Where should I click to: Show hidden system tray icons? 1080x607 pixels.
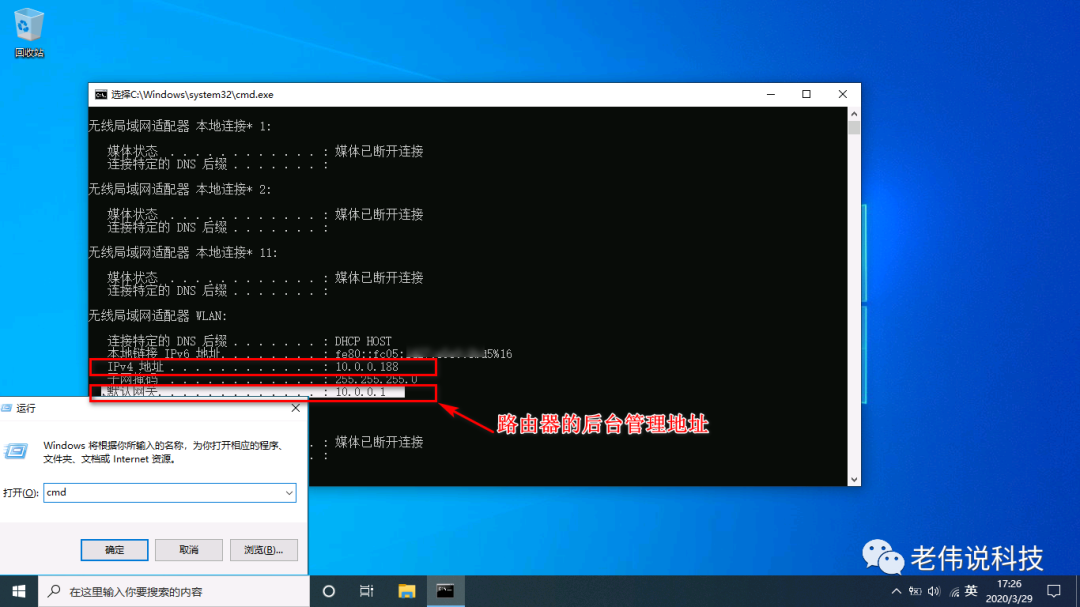point(895,591)
